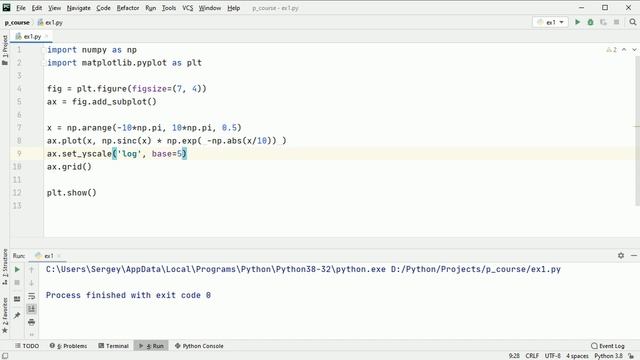This screenshot has height=360, width=640.
Task: Go up the stack trace arrow
Action: [31, 269]
